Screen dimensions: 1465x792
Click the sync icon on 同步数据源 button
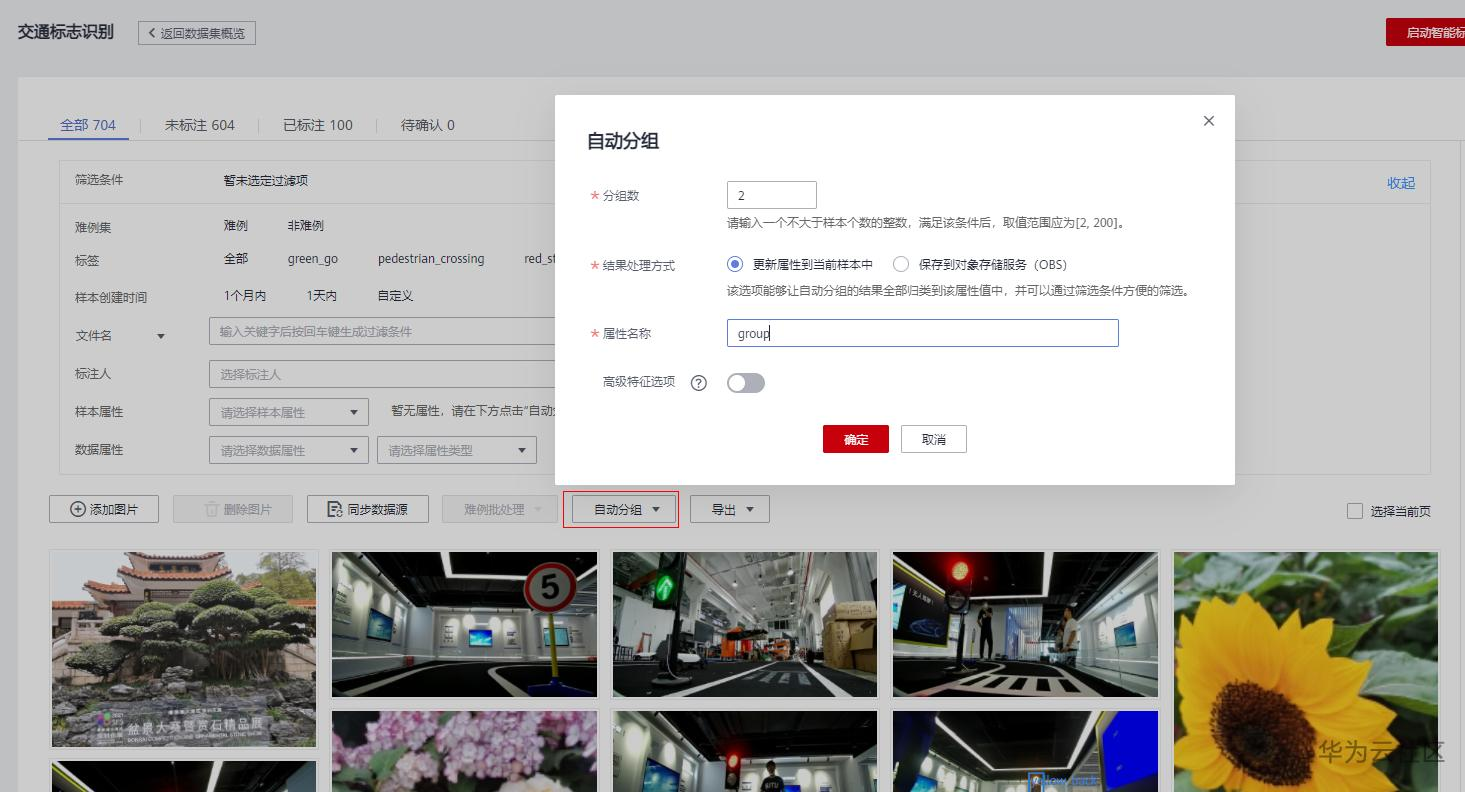pos(334,509)
